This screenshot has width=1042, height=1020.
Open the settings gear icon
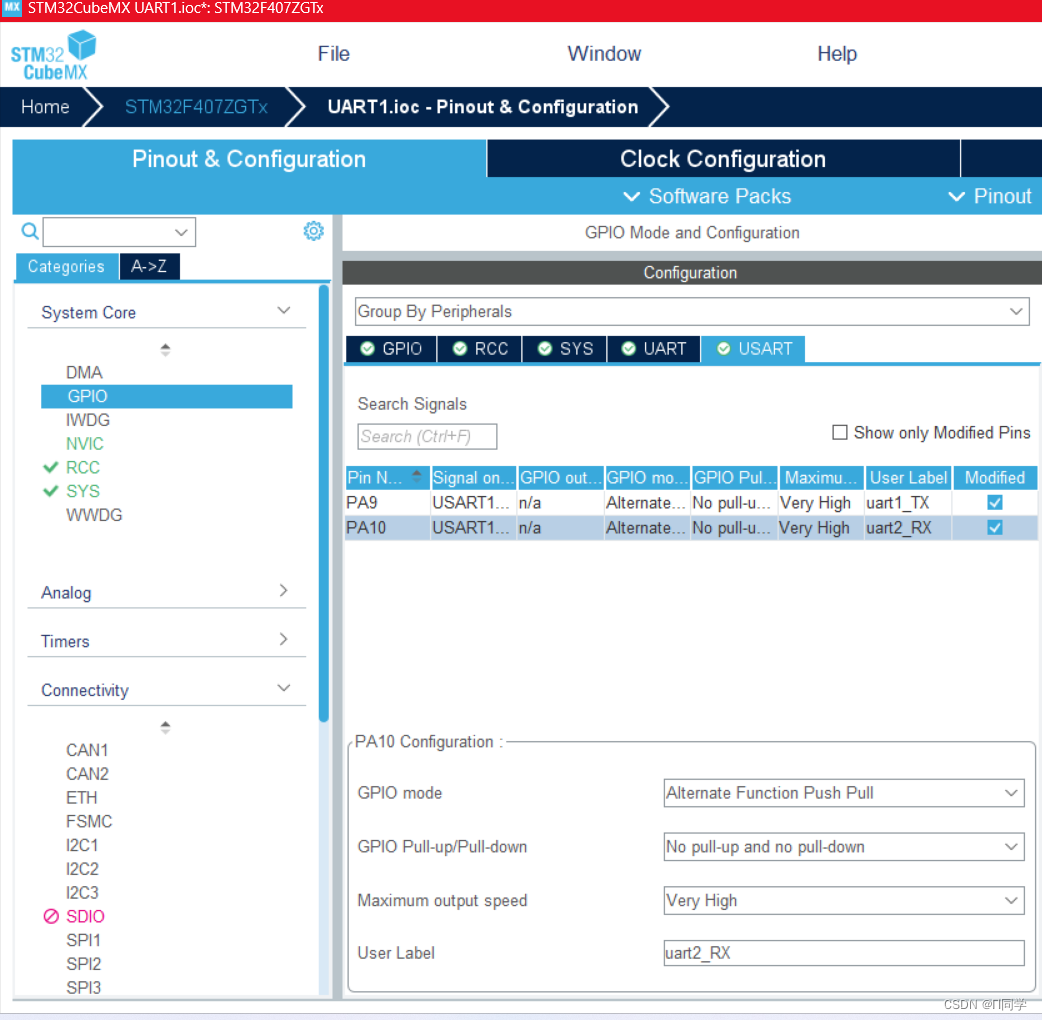pos(314,231)
